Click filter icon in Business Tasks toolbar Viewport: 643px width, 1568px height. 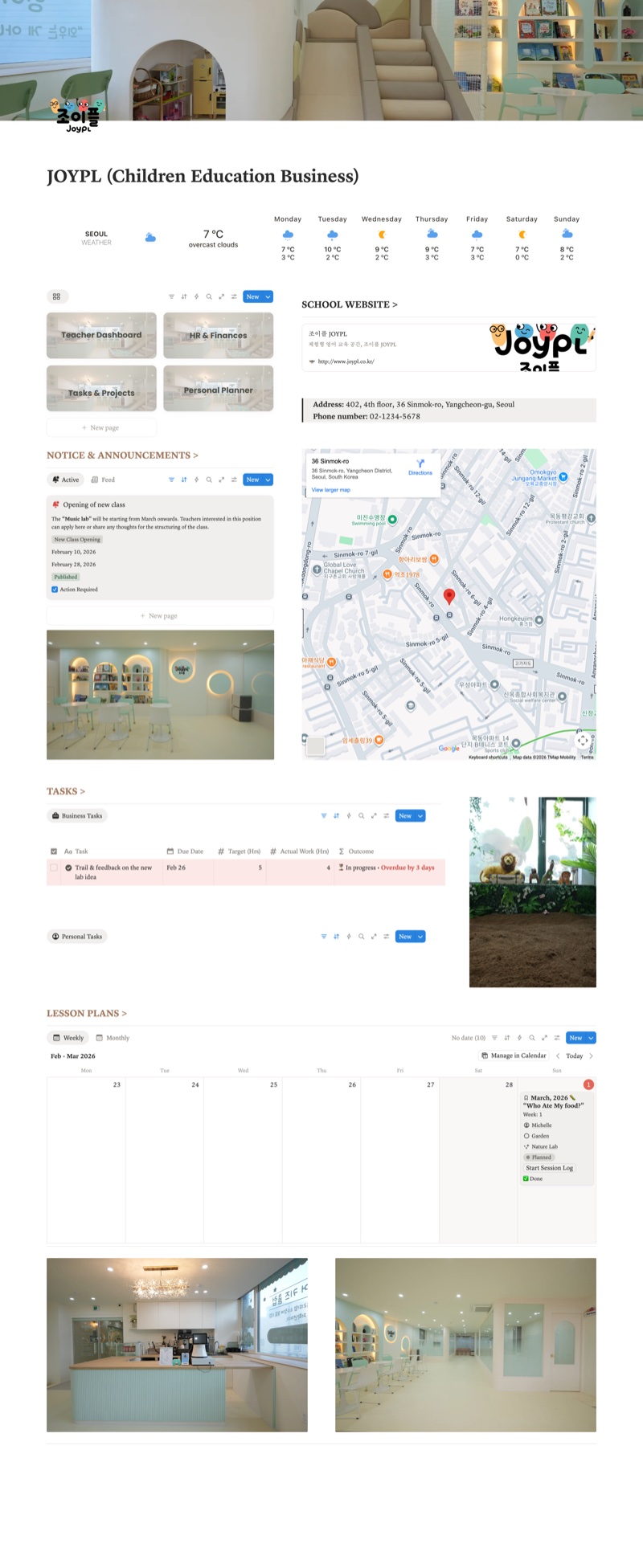(x=324, y=815)
